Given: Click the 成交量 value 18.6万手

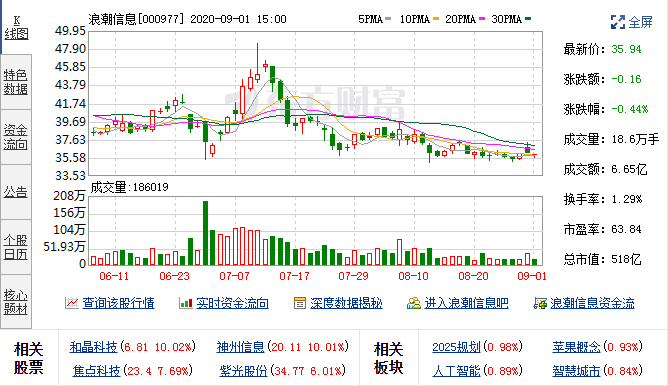Looking at the screenshot, I should coord(635,139).
